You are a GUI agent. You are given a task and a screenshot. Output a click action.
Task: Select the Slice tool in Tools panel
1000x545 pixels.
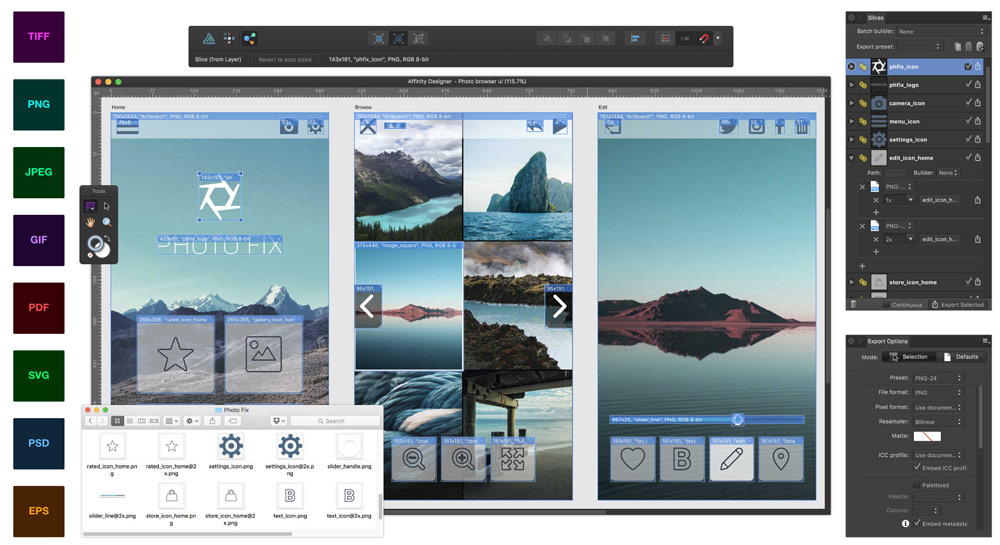[x=91, y=206]
